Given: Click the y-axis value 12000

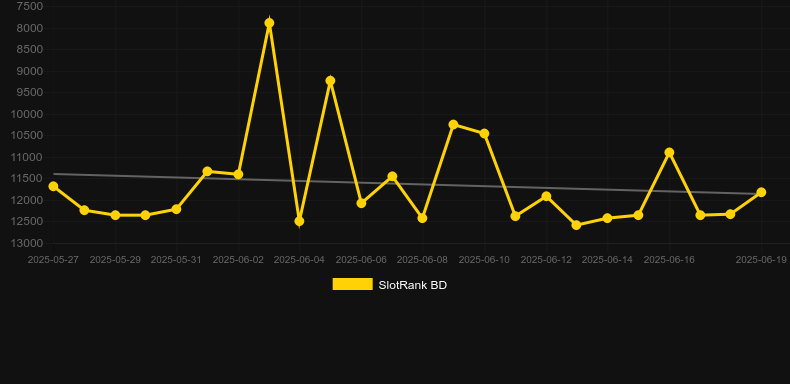Looking at the screenshot, I should point(27,201).
